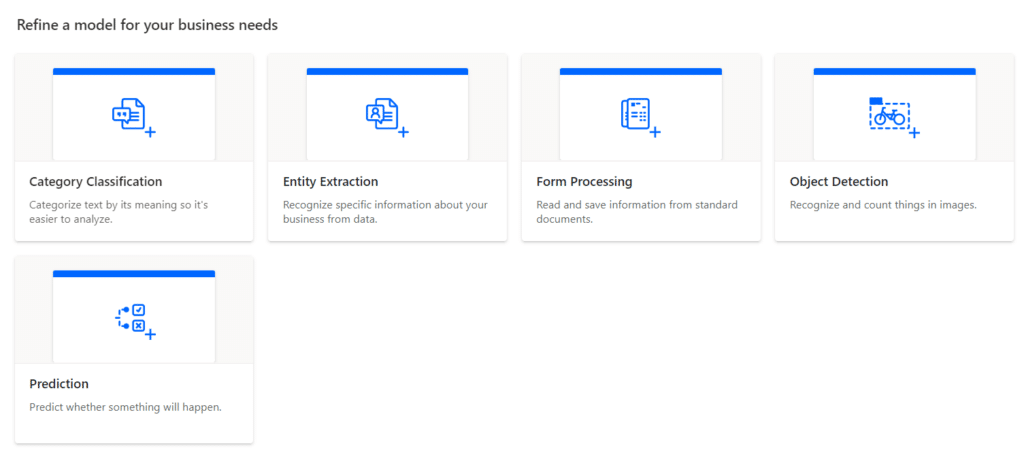Click the Entity Extraction person document icon
The width and height of the screenshot is (1024, 455).
coord(387,117)
